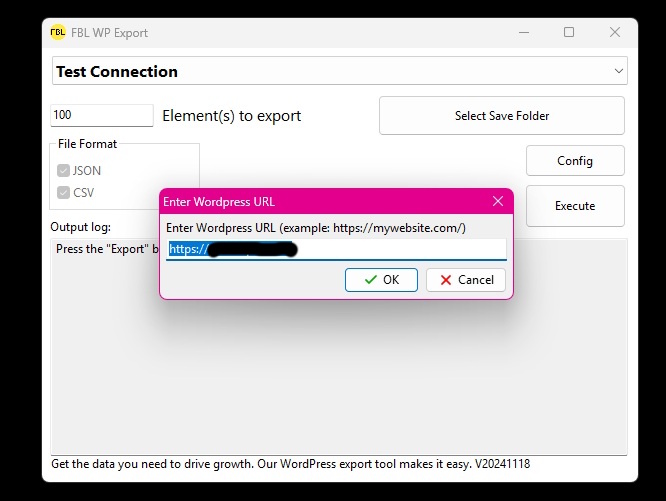
Task: Click the File Format group label
Action: click(x=87, y=144)
